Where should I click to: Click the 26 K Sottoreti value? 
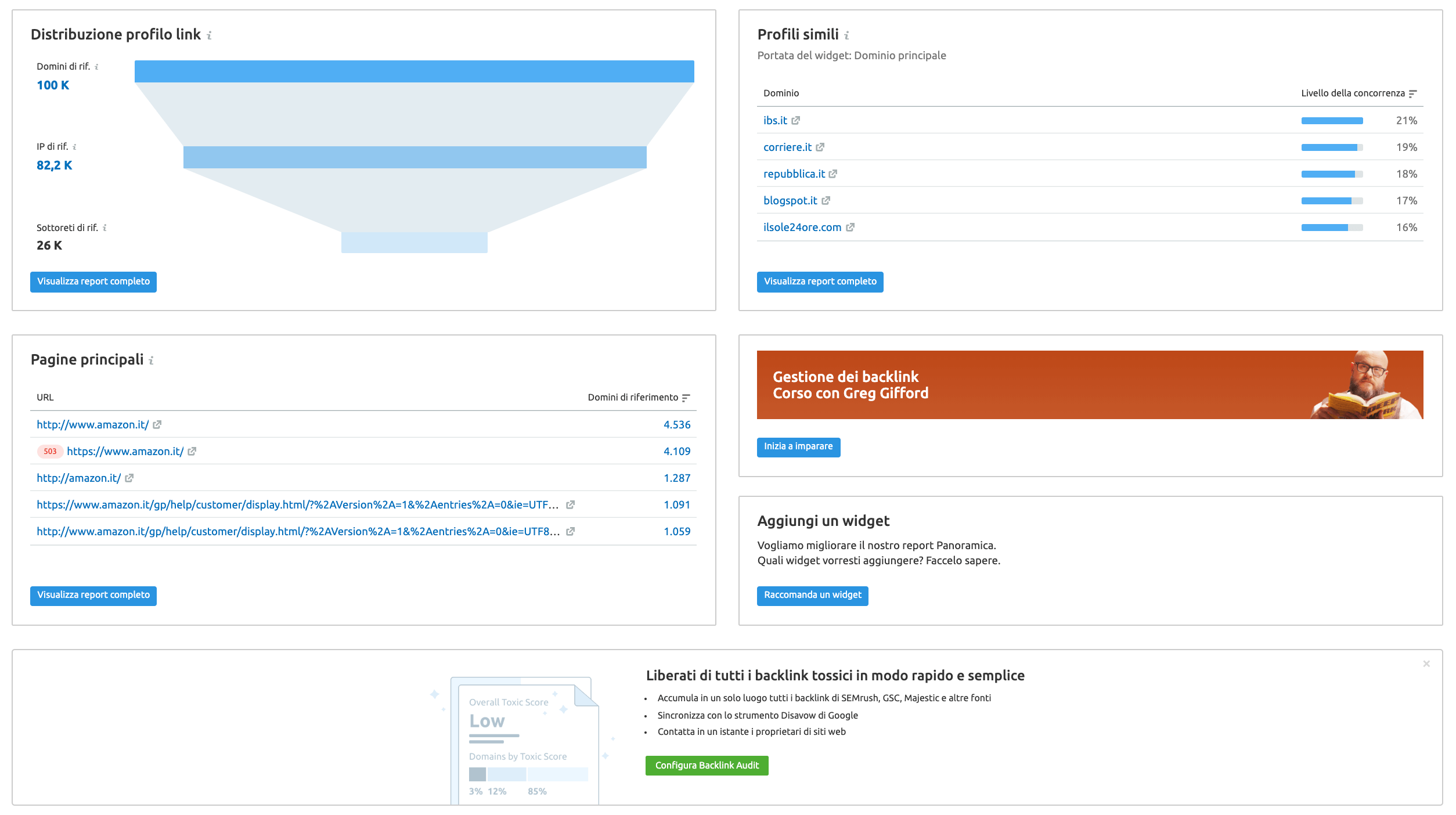49,246
